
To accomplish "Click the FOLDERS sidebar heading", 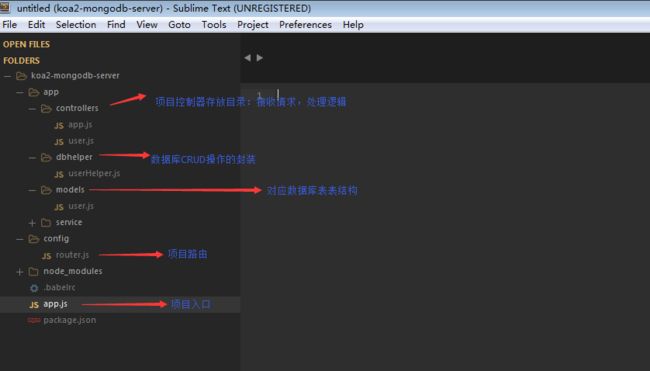I will [21, 61].
